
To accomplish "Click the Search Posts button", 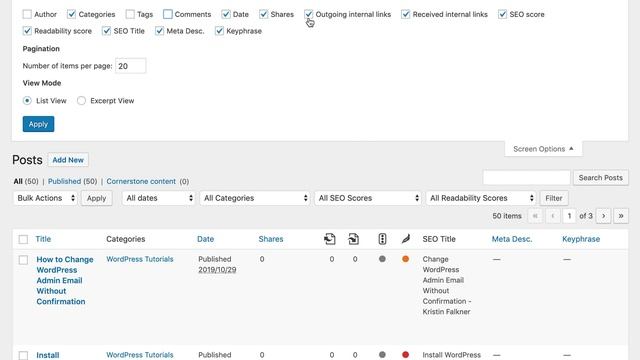I will [600, 178].
